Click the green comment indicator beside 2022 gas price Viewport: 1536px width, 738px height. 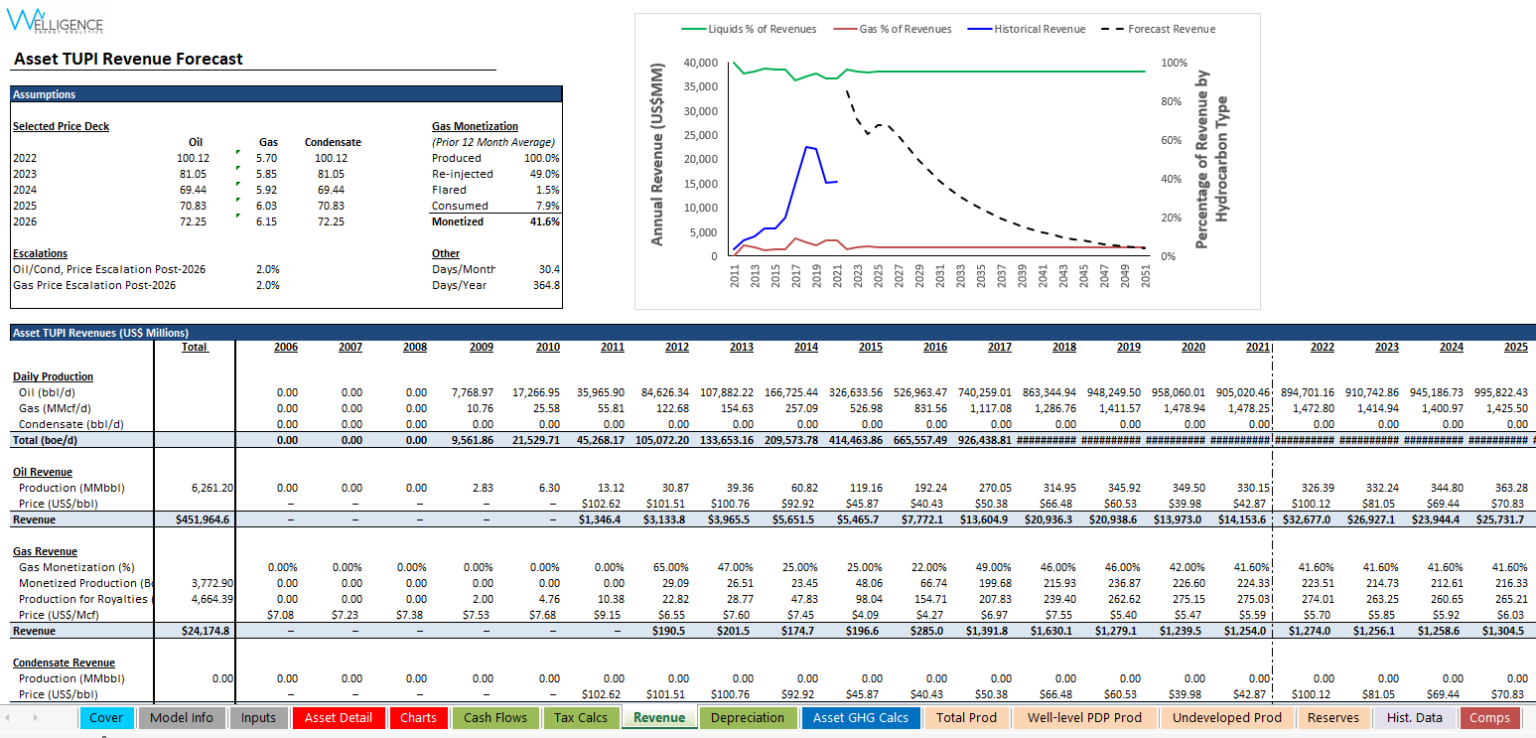(237, 153)
